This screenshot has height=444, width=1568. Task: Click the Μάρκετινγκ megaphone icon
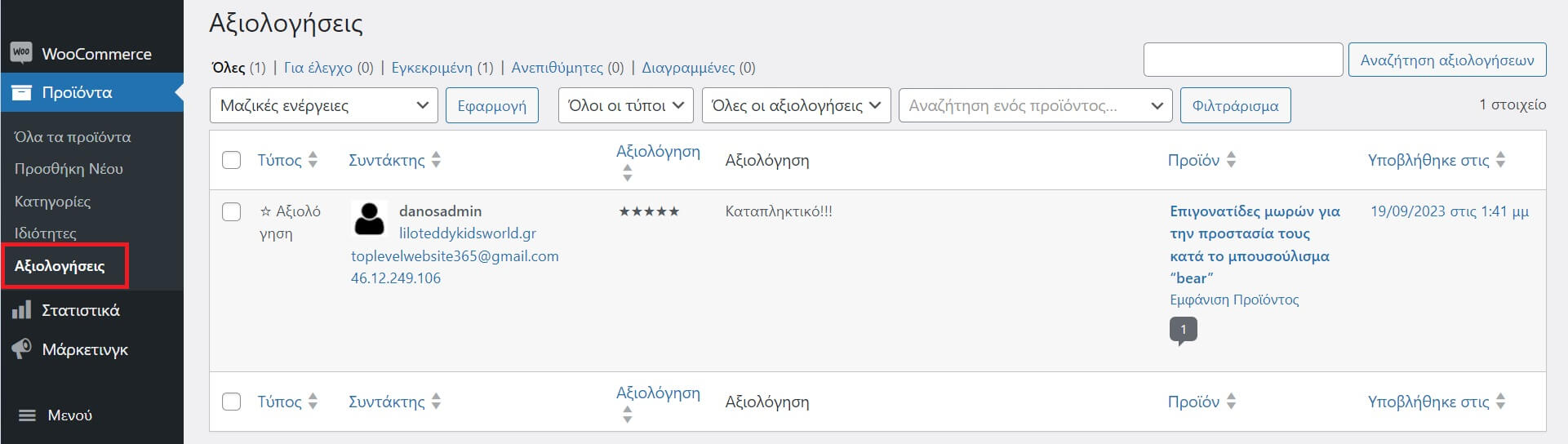coord(21,349)
